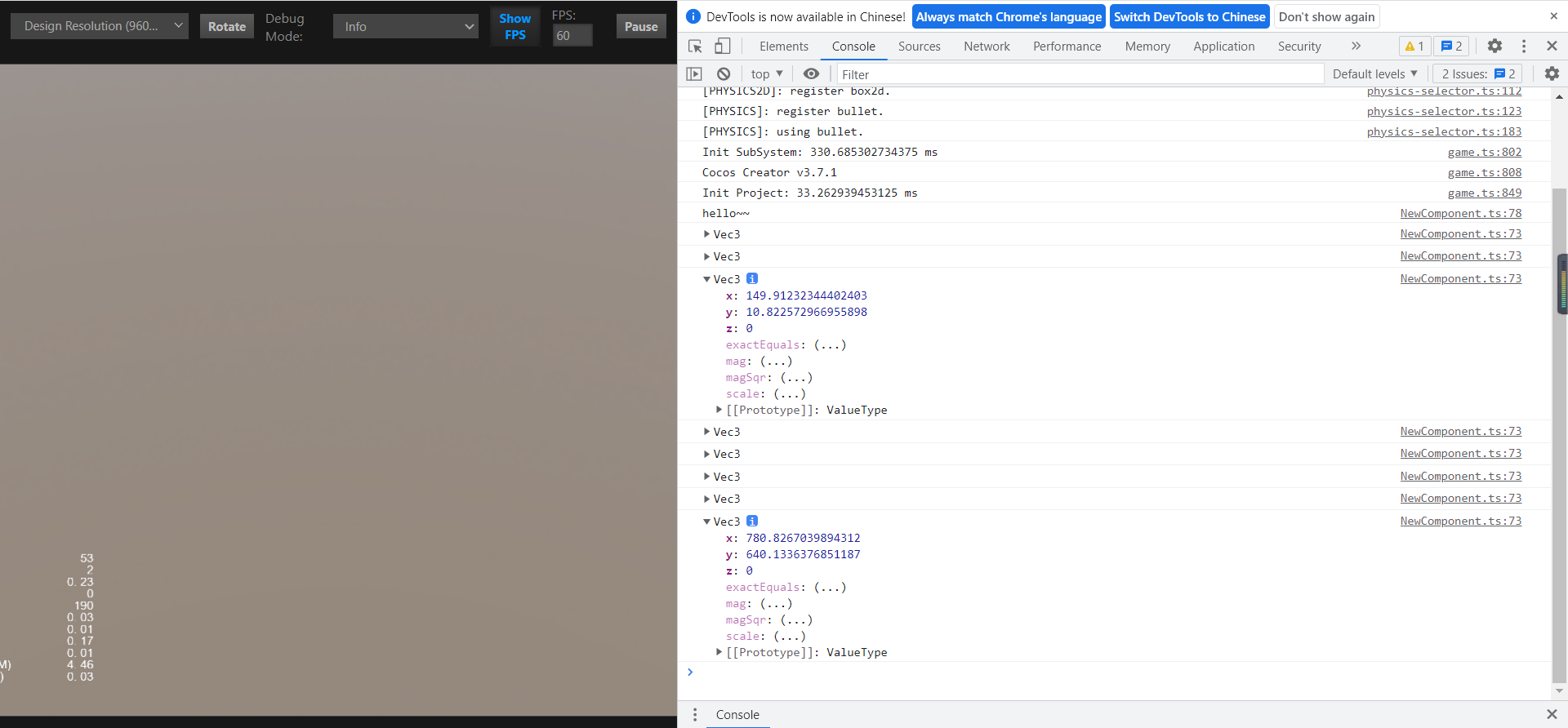The height and width of the screenshot is (728, 1568).
Task: Open the Debug Mode Info dropdown
Action: point(406,27)
